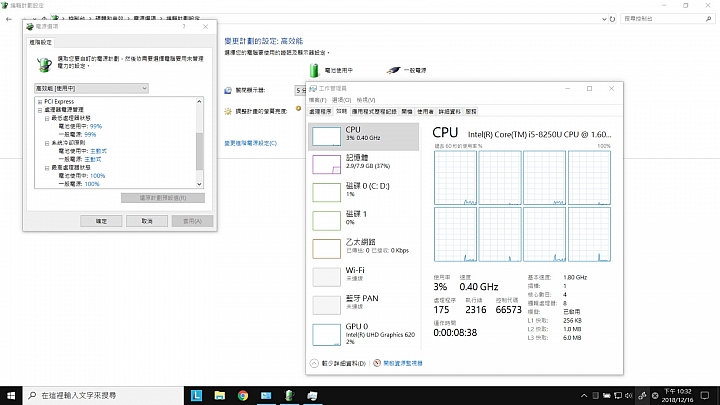720x405 pixels.
Task: Click the network icon in system tray
Action: pyautogui.click(x=618, y=395)
